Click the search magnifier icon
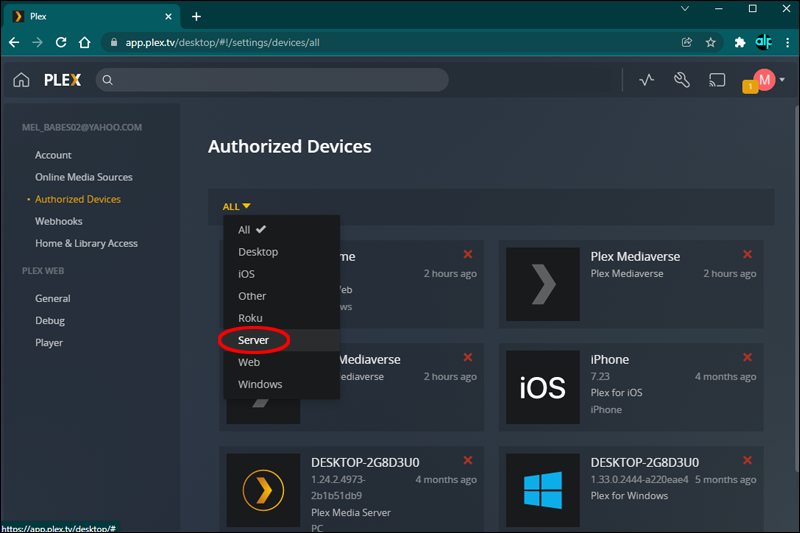The image size is (800, 533). [107, 80]
